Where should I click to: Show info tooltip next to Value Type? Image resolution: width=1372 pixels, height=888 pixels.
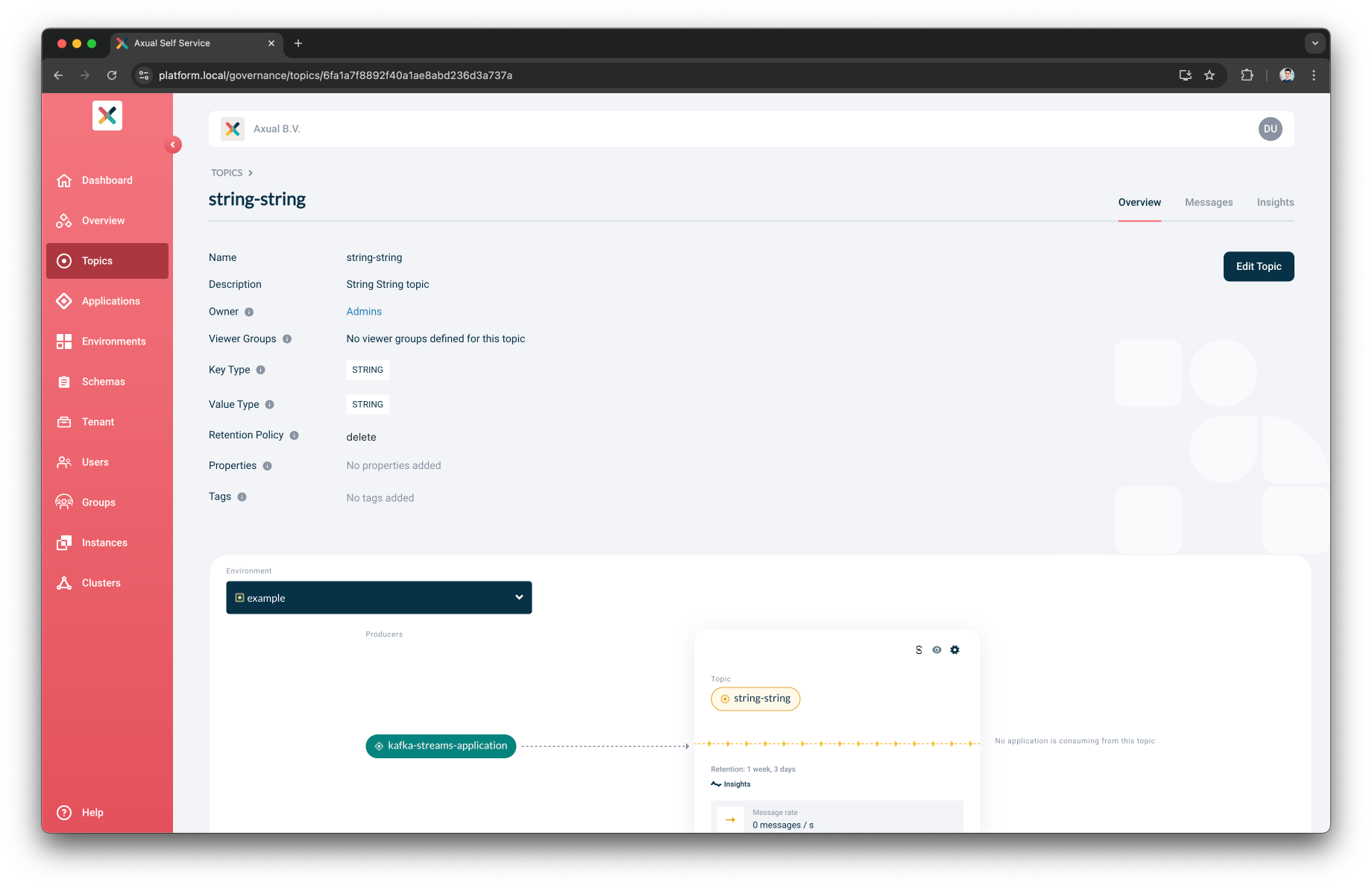(x=270, y=405)
